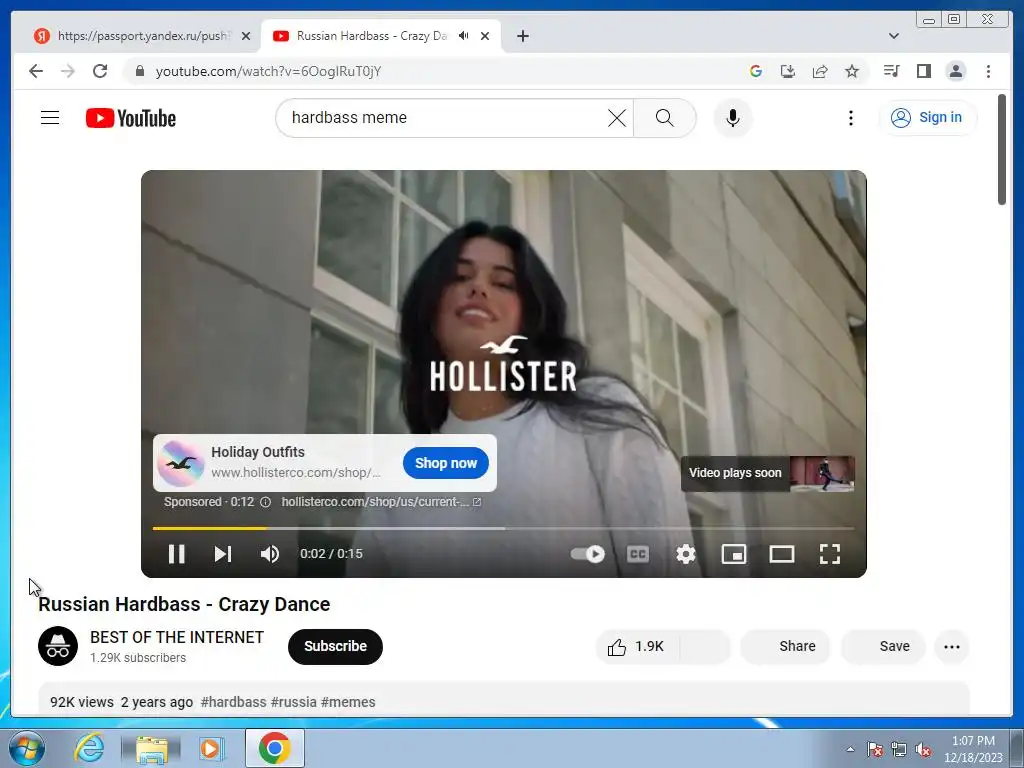Enter full screen mode
The height and width of the screenshot is (768, 1024).
click(x=829, y=554)
